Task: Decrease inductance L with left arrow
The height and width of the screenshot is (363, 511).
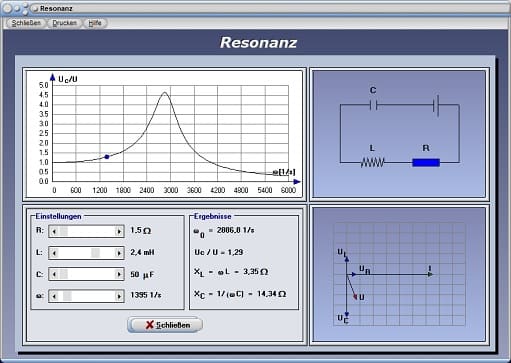Action: pos(54,253)
